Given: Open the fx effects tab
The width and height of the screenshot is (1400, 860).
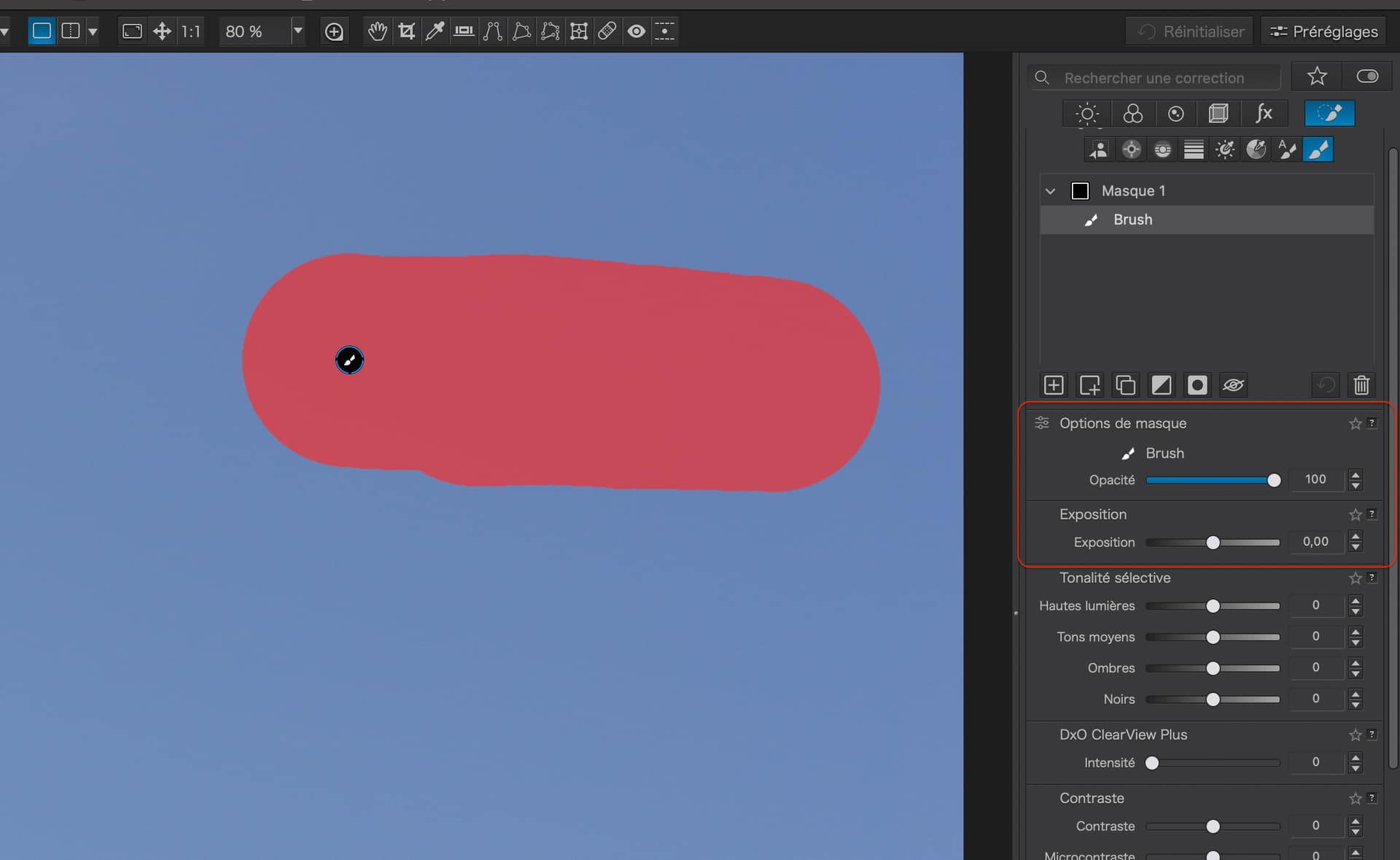Looking at the screenshot, I should click(1264, 114).
